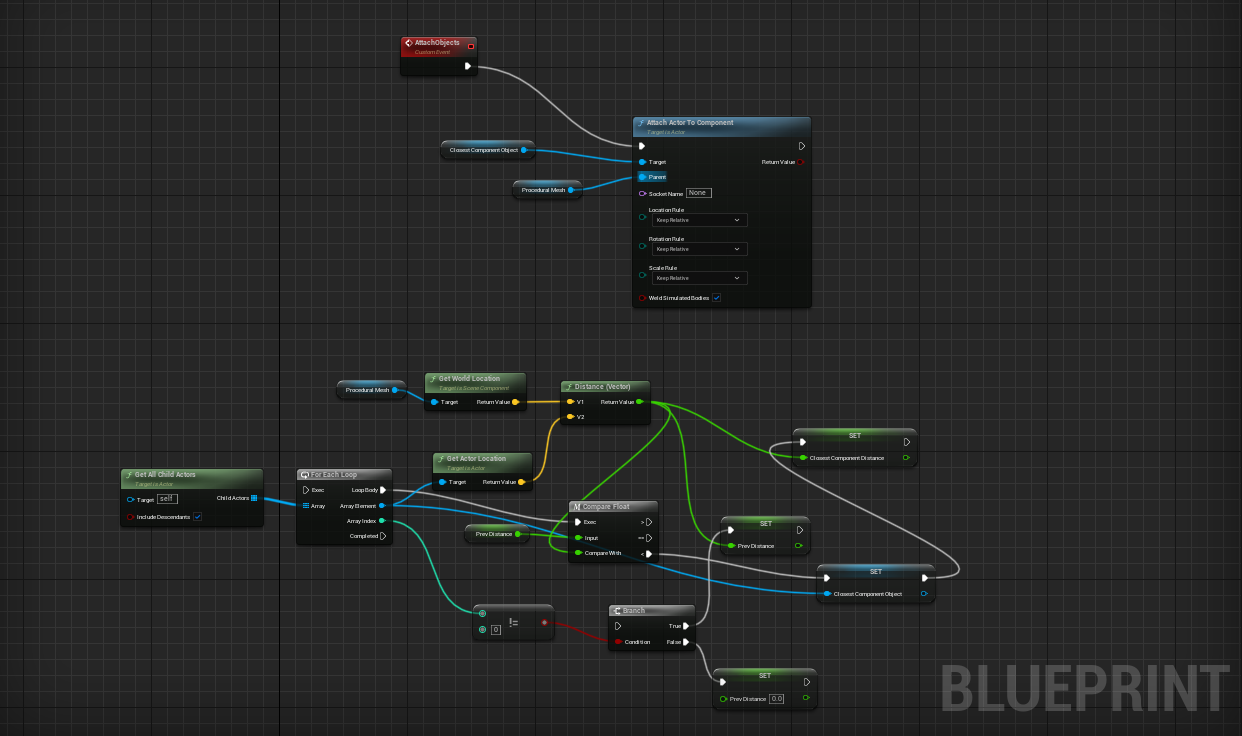Click the equals exec output on Compare Float
This screenshot has width=1242, height=736.
[x=648, y=538]
